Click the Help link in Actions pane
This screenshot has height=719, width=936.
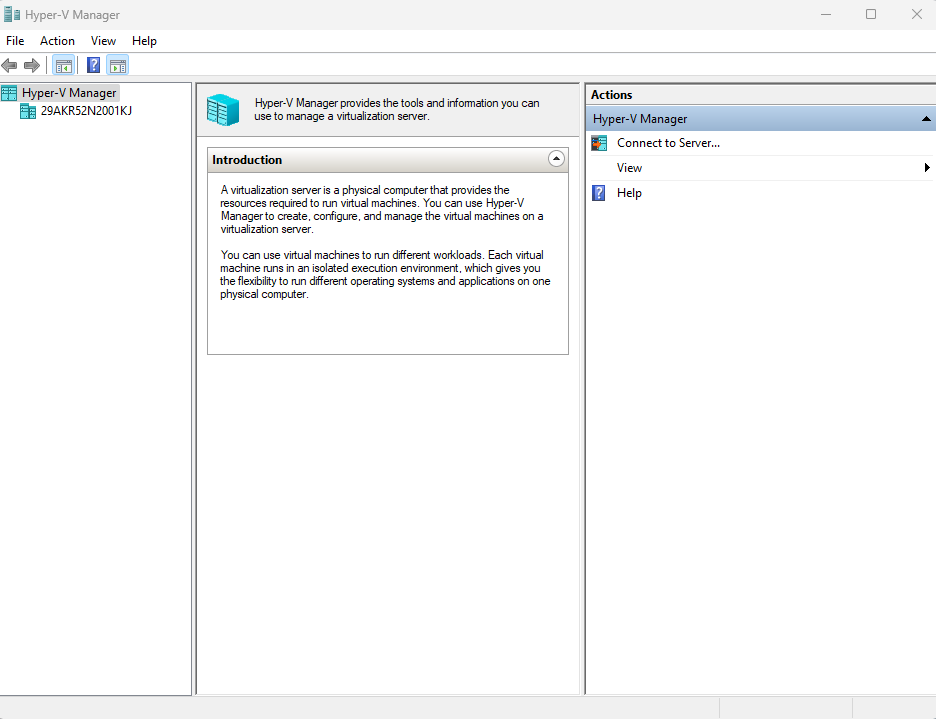point(629,193)
